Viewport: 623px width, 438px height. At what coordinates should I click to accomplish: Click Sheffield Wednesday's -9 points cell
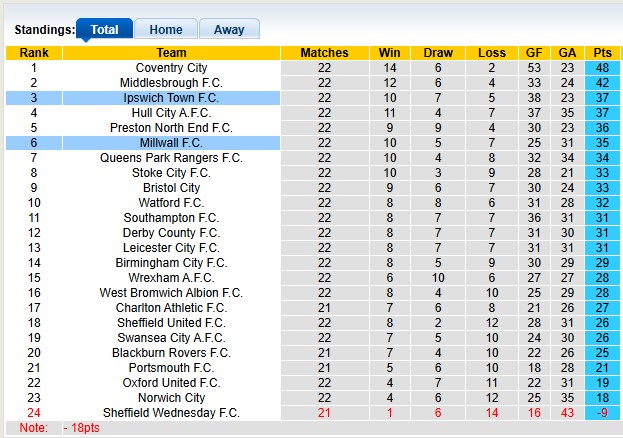(602, 413)
